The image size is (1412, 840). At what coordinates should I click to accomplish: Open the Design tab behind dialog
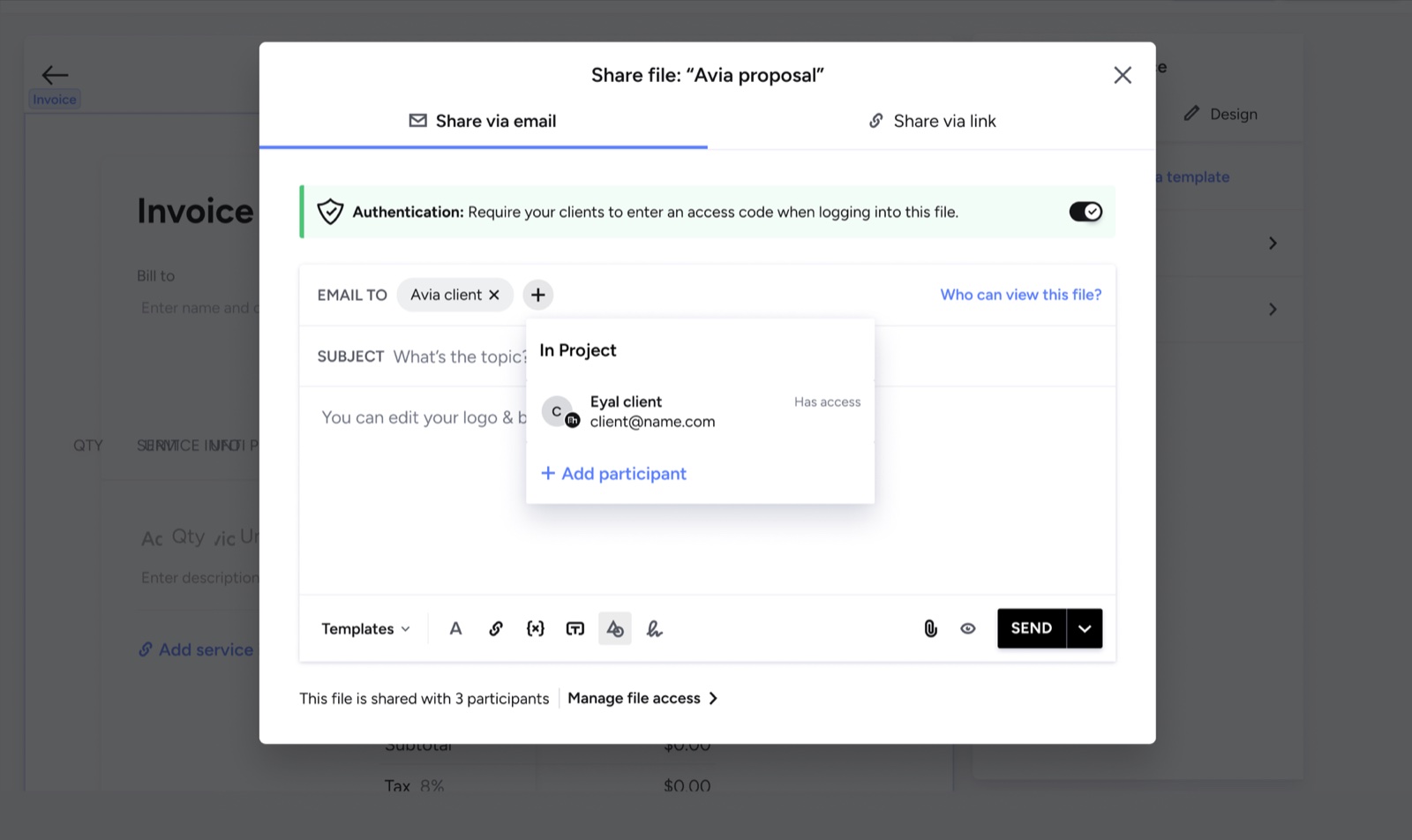[1221, 114]
